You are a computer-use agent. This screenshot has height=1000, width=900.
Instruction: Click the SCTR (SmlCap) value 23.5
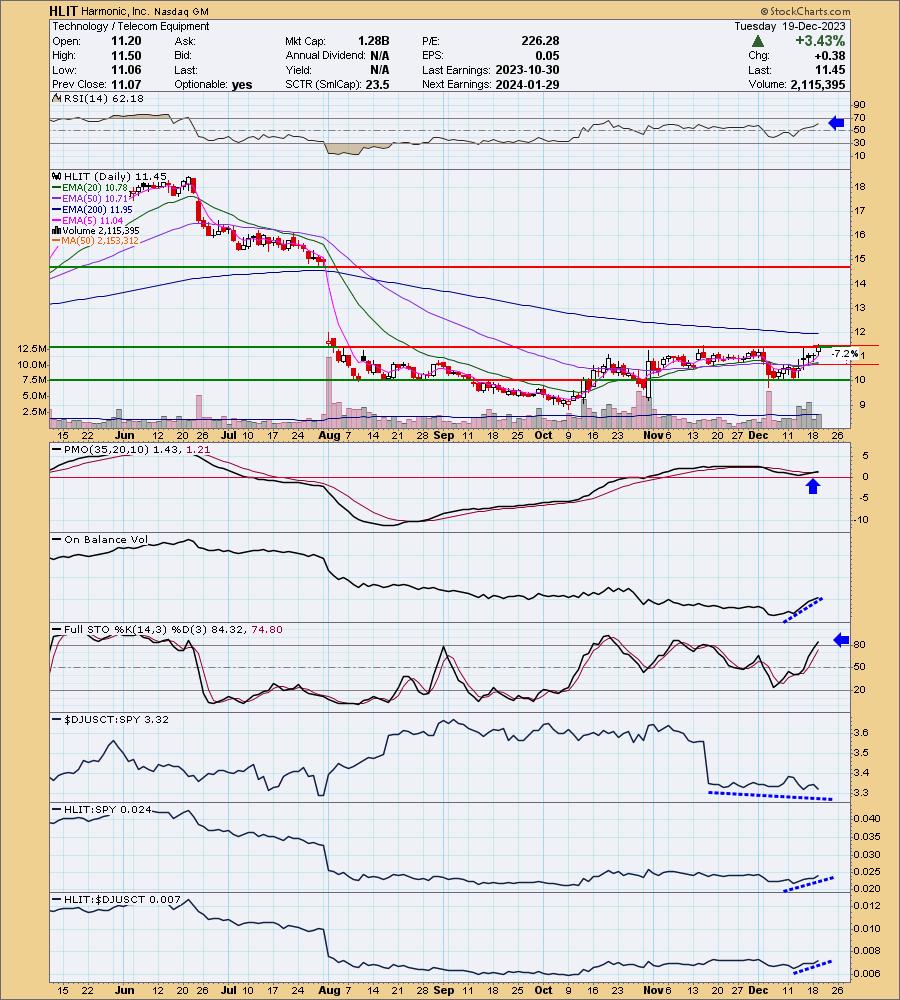[378, 84]
